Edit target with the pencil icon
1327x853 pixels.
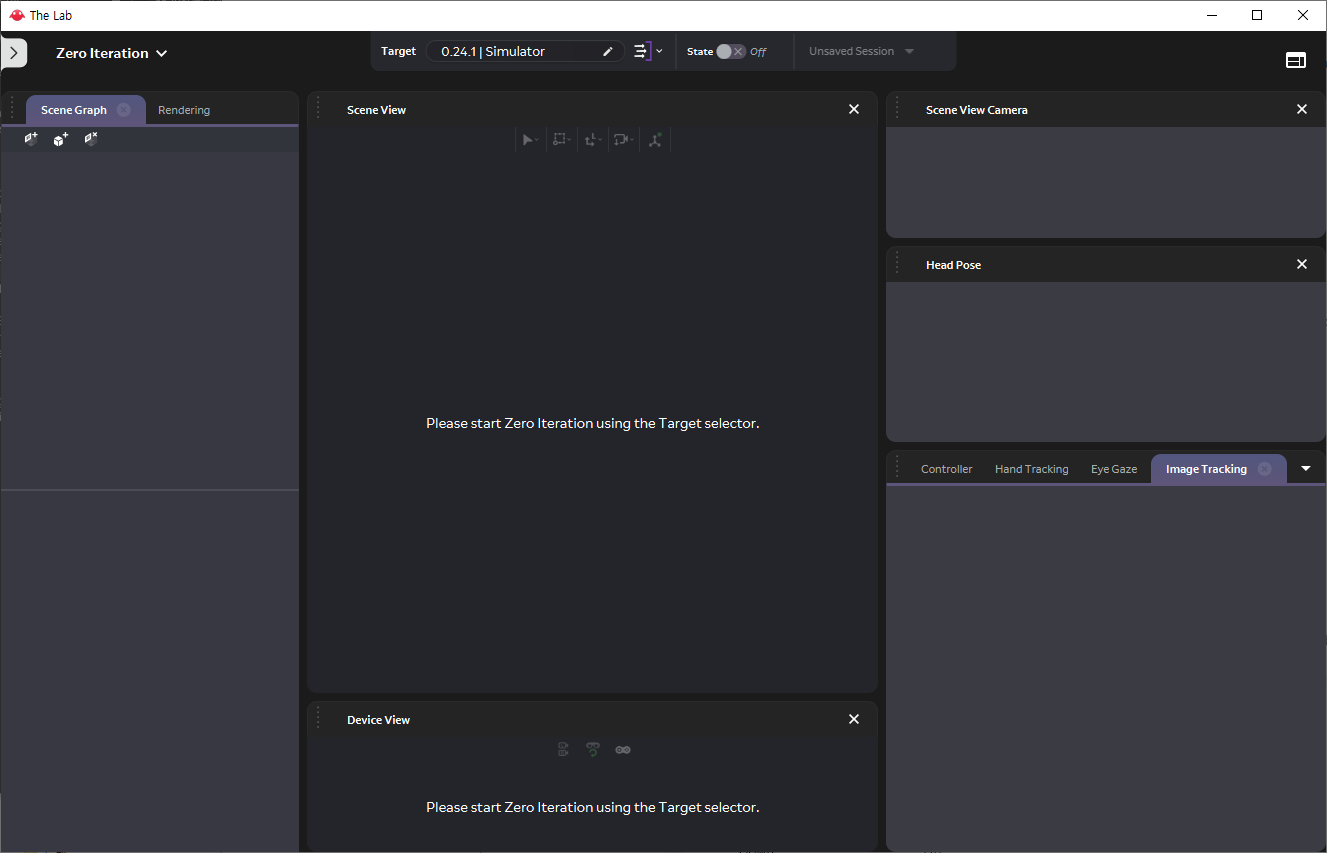608,51
